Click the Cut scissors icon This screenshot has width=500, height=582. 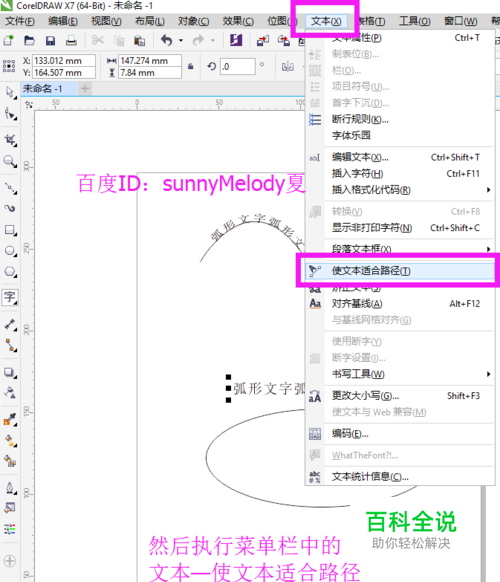pyautogui.click(x=98, y=40)
